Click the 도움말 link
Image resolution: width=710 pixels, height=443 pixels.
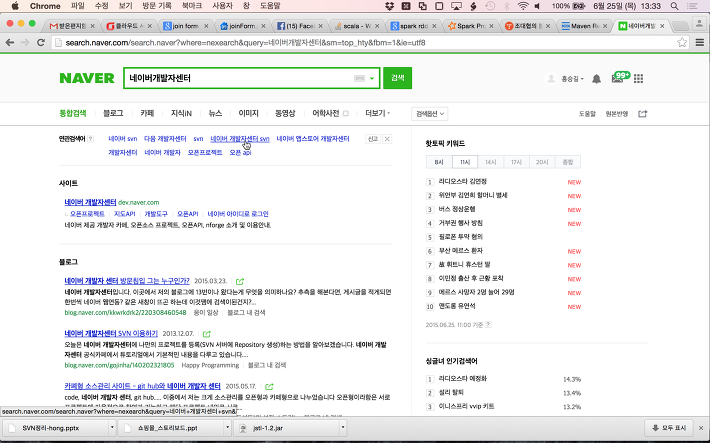[x=587, y=114]
